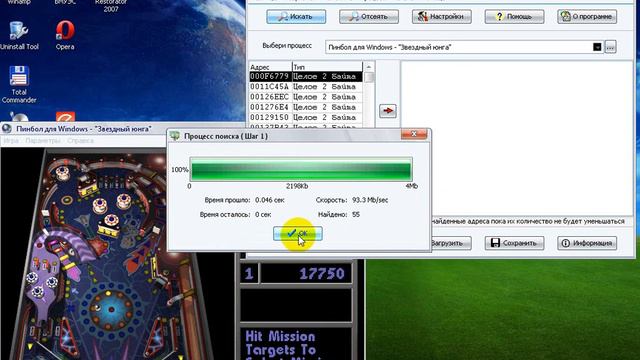Select address row 001276E4
The image size is (640, 360).
tap(305, 107)
